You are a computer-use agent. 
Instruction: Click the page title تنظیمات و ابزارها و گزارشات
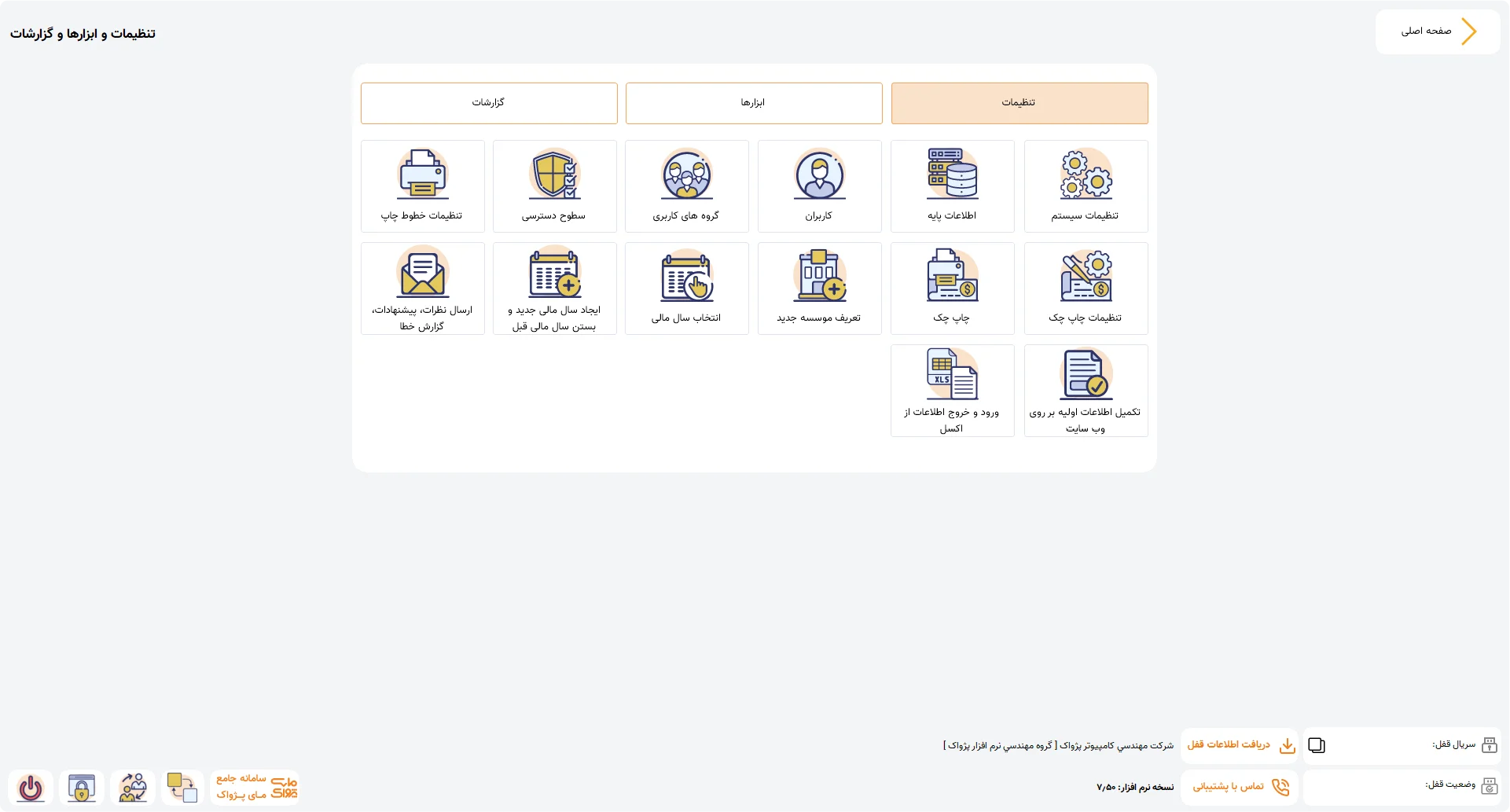pyautogui.click(x=83, y=34)
